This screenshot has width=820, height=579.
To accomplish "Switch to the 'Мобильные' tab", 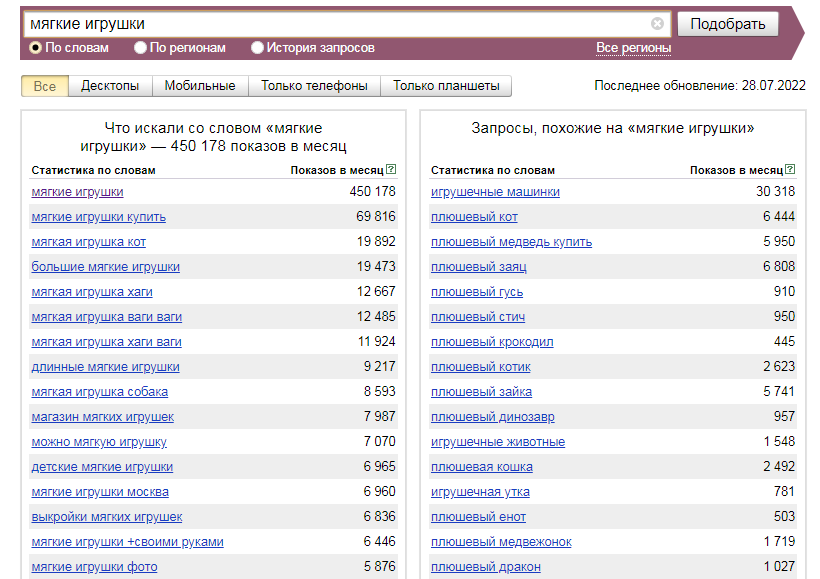I will [x=200, y=86].
